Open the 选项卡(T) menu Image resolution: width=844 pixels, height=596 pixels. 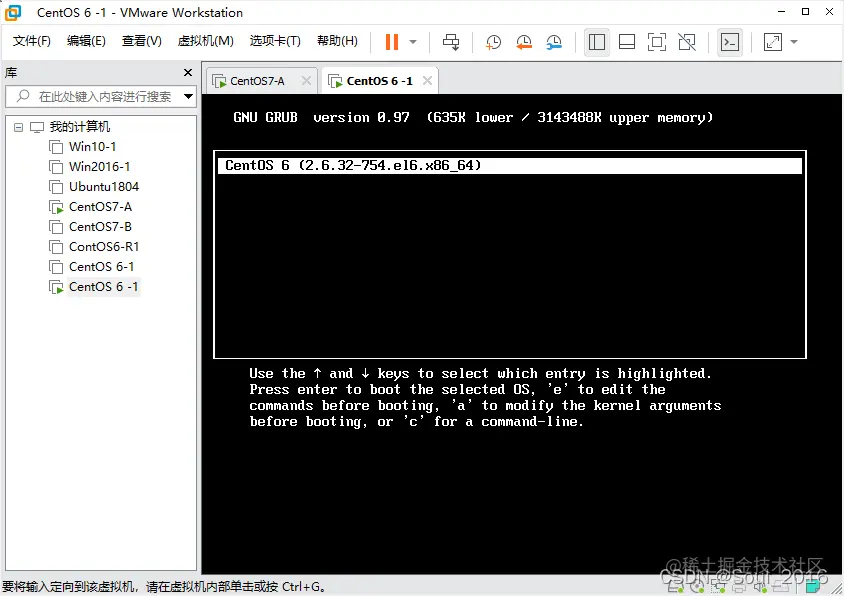275,41
